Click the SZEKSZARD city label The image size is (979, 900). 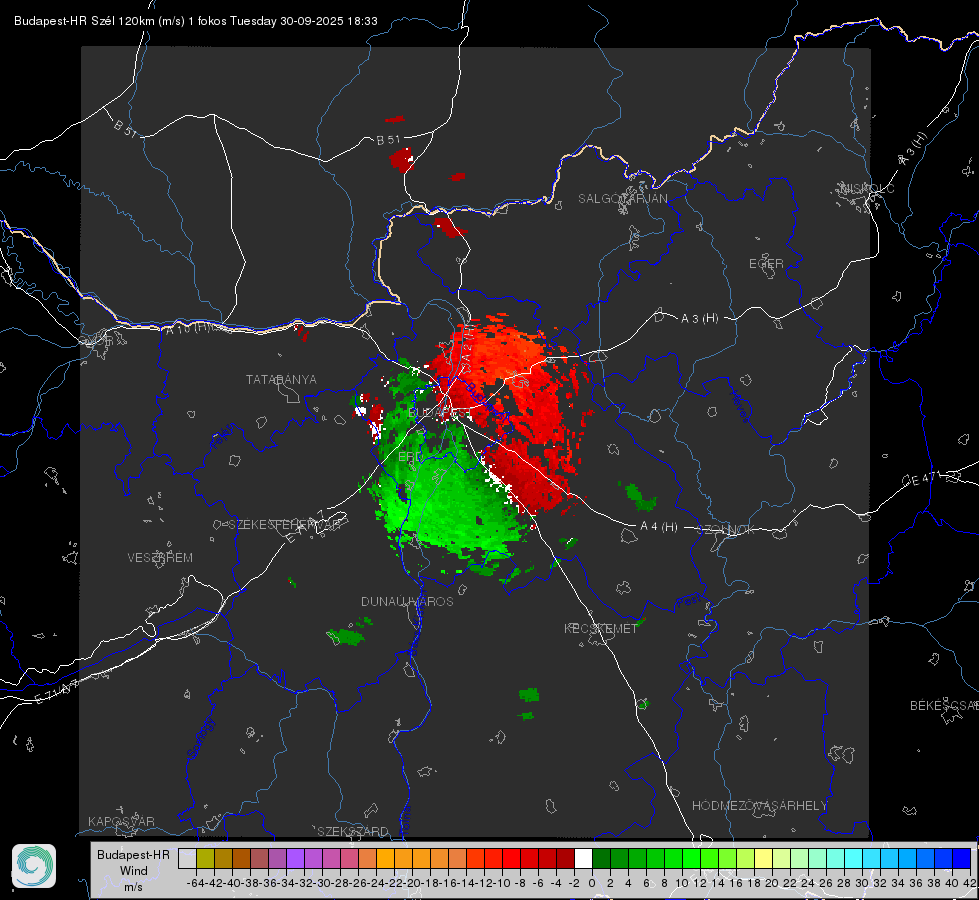[353, 831]
